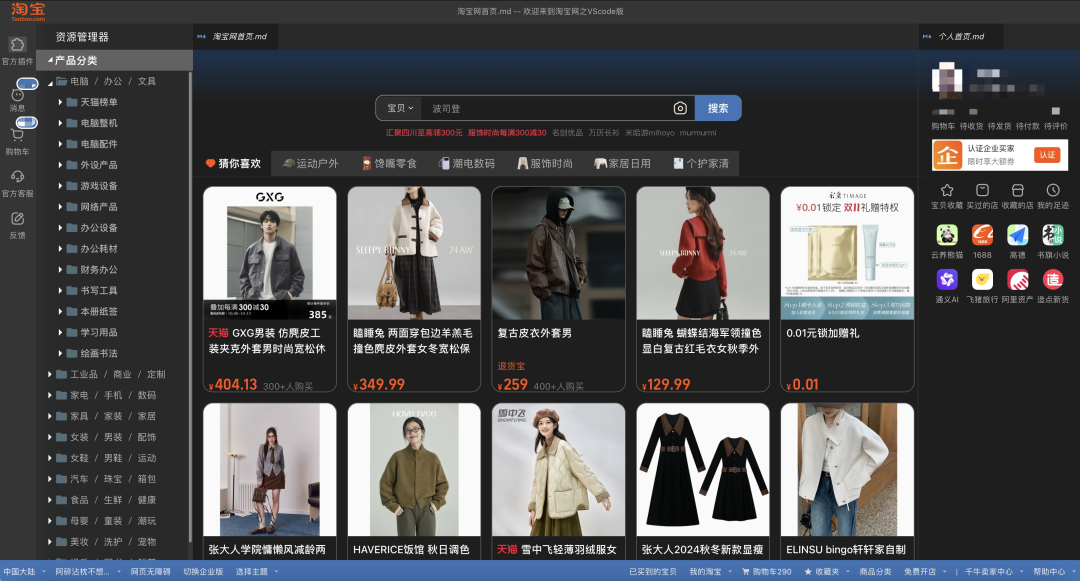1080x581 pixels.
Task: Click the cart icon in status bar 购物车290
Action: click(x=745, y=572)
